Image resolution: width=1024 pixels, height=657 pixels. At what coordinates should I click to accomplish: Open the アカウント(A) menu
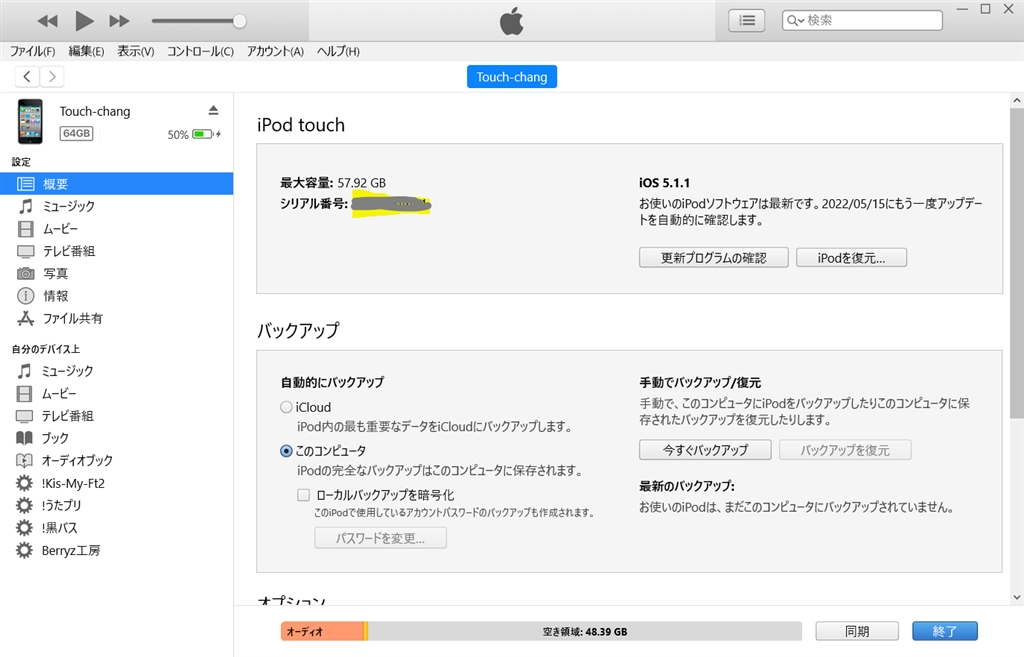[275, 51]
